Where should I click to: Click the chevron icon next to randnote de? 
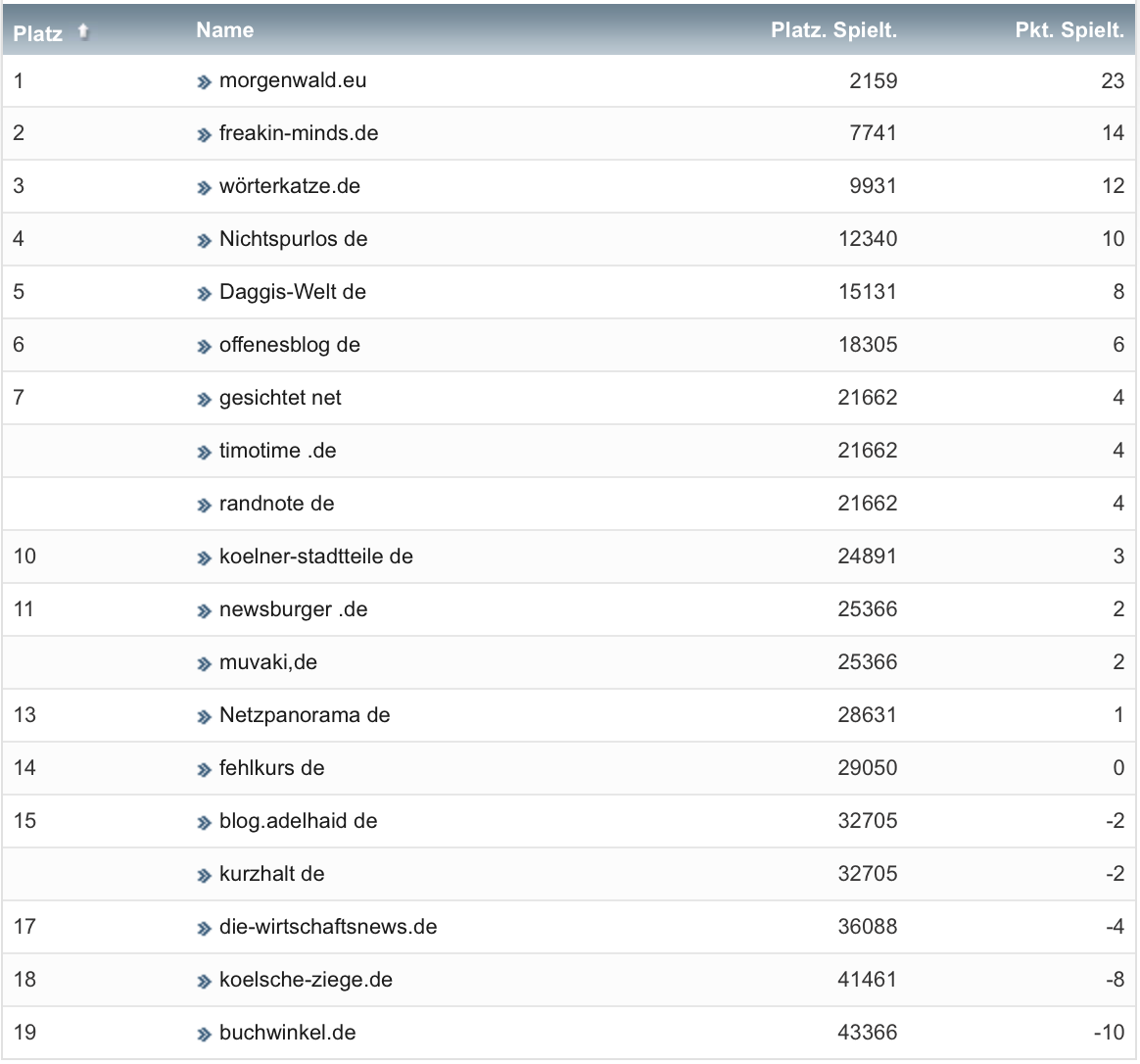click(204, 506)
